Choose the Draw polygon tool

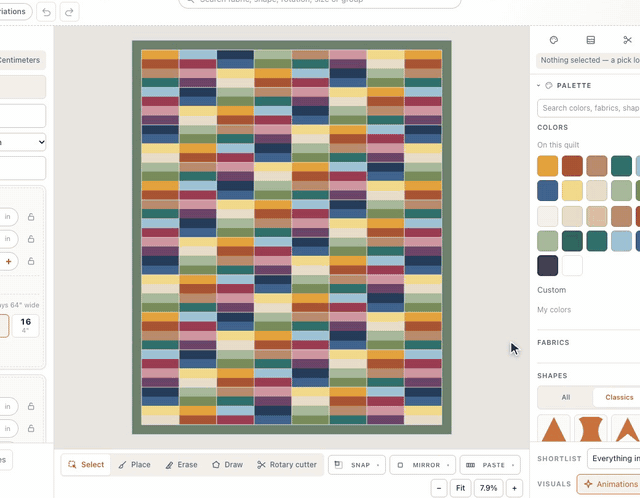[x=227, y=465]
